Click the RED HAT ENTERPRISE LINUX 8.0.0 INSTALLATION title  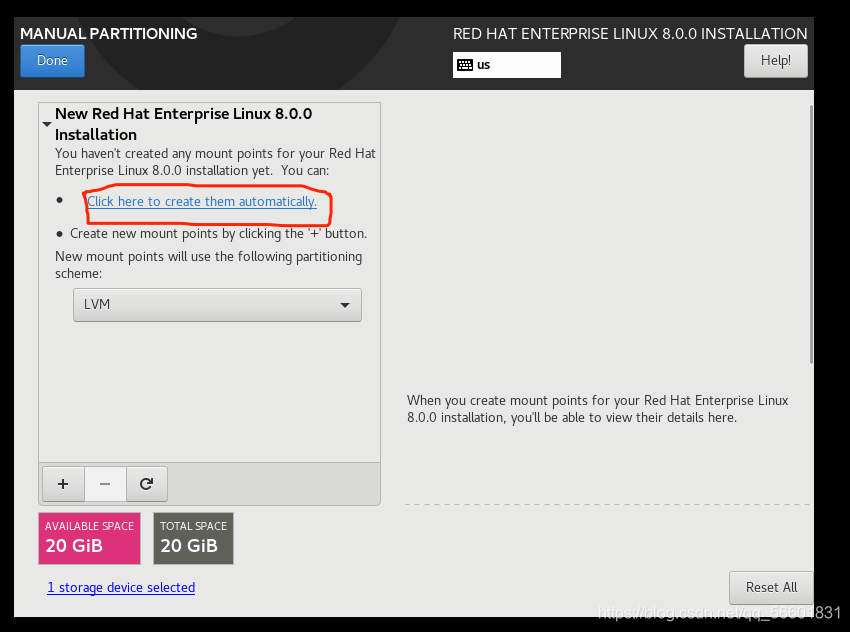point(630,34)
